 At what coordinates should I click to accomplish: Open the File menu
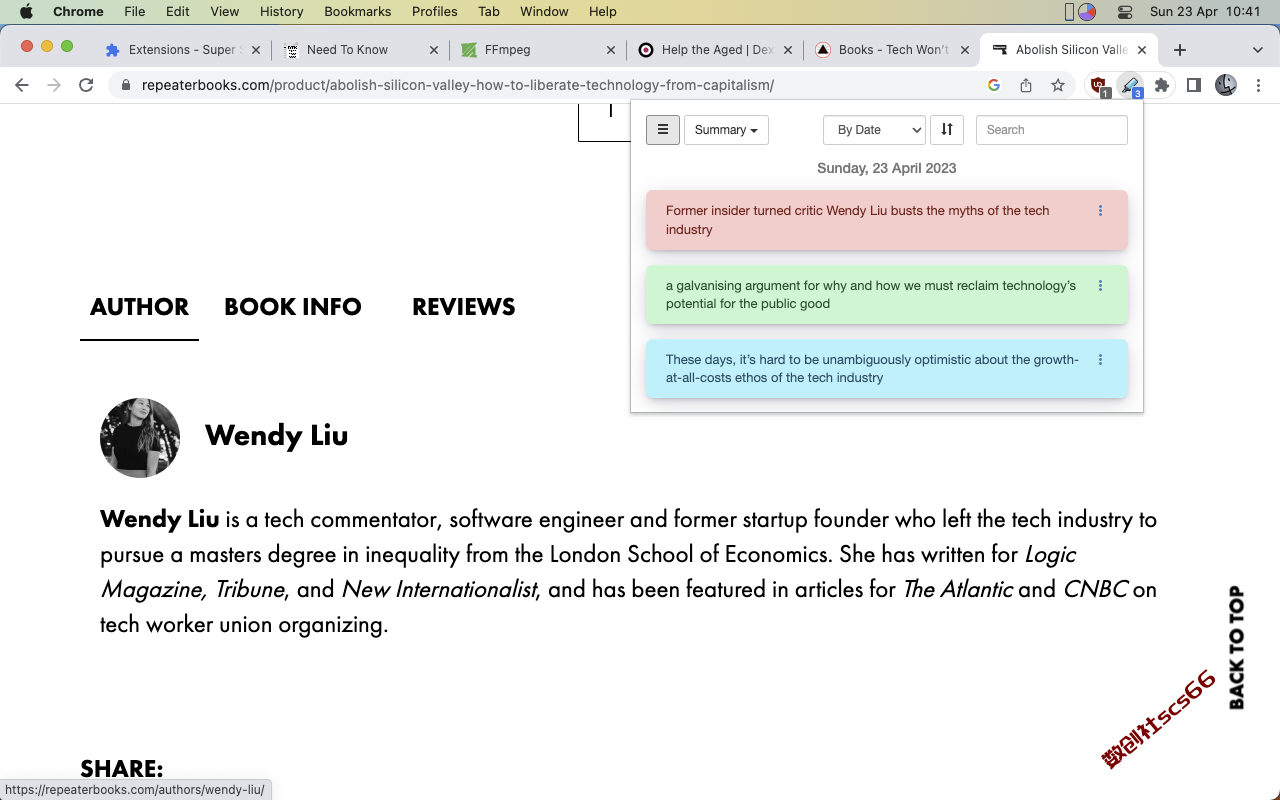(x=134, y=12)
